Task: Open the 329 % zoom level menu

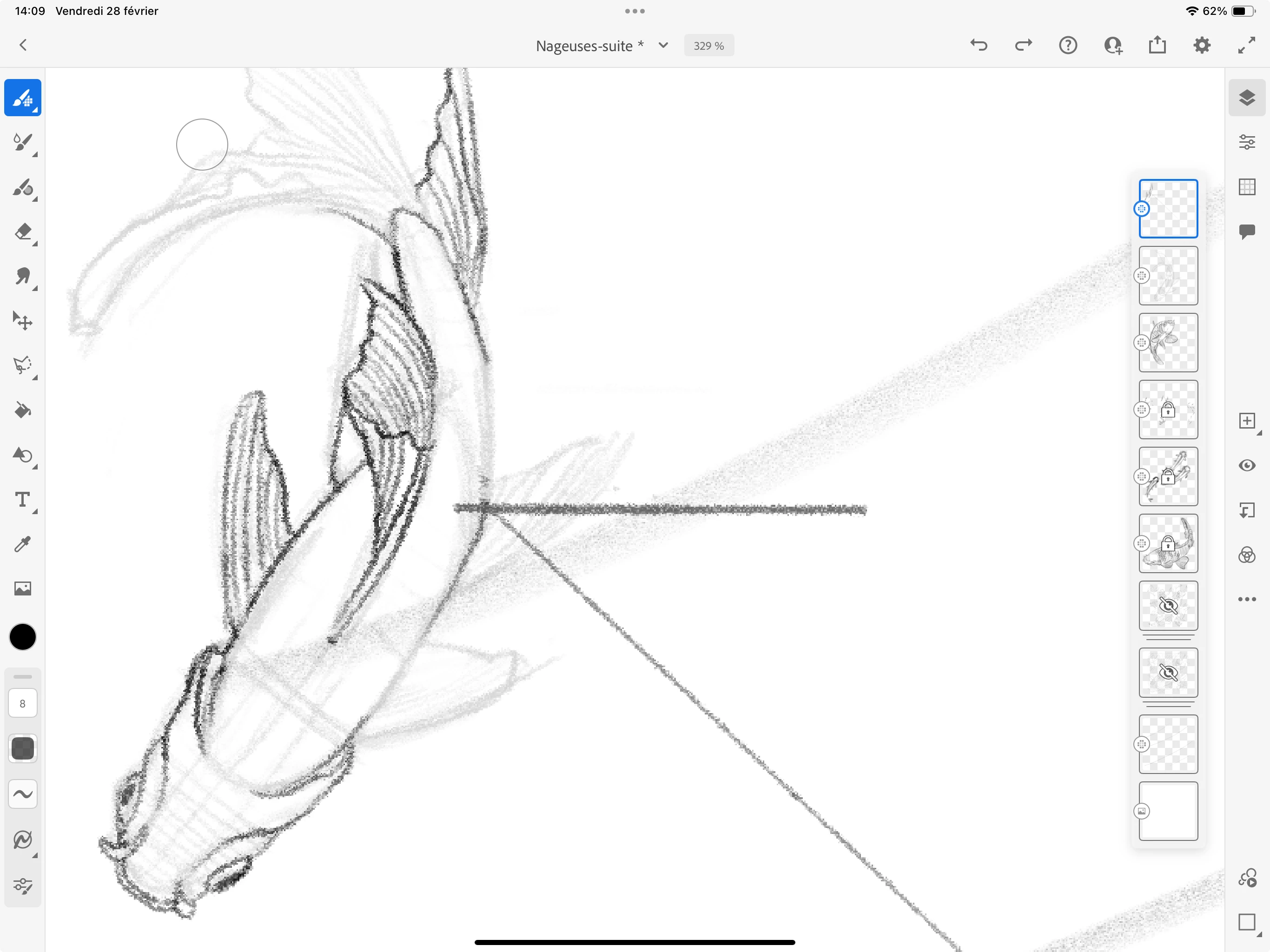Action: [708, 46]
